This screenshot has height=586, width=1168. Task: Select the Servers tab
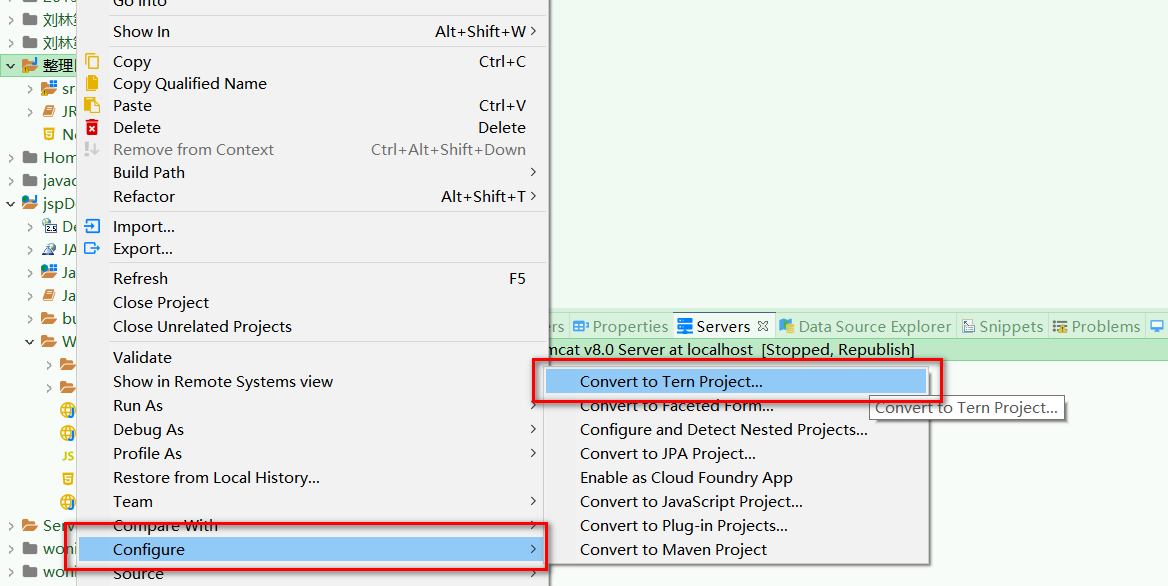click(724, 326)
